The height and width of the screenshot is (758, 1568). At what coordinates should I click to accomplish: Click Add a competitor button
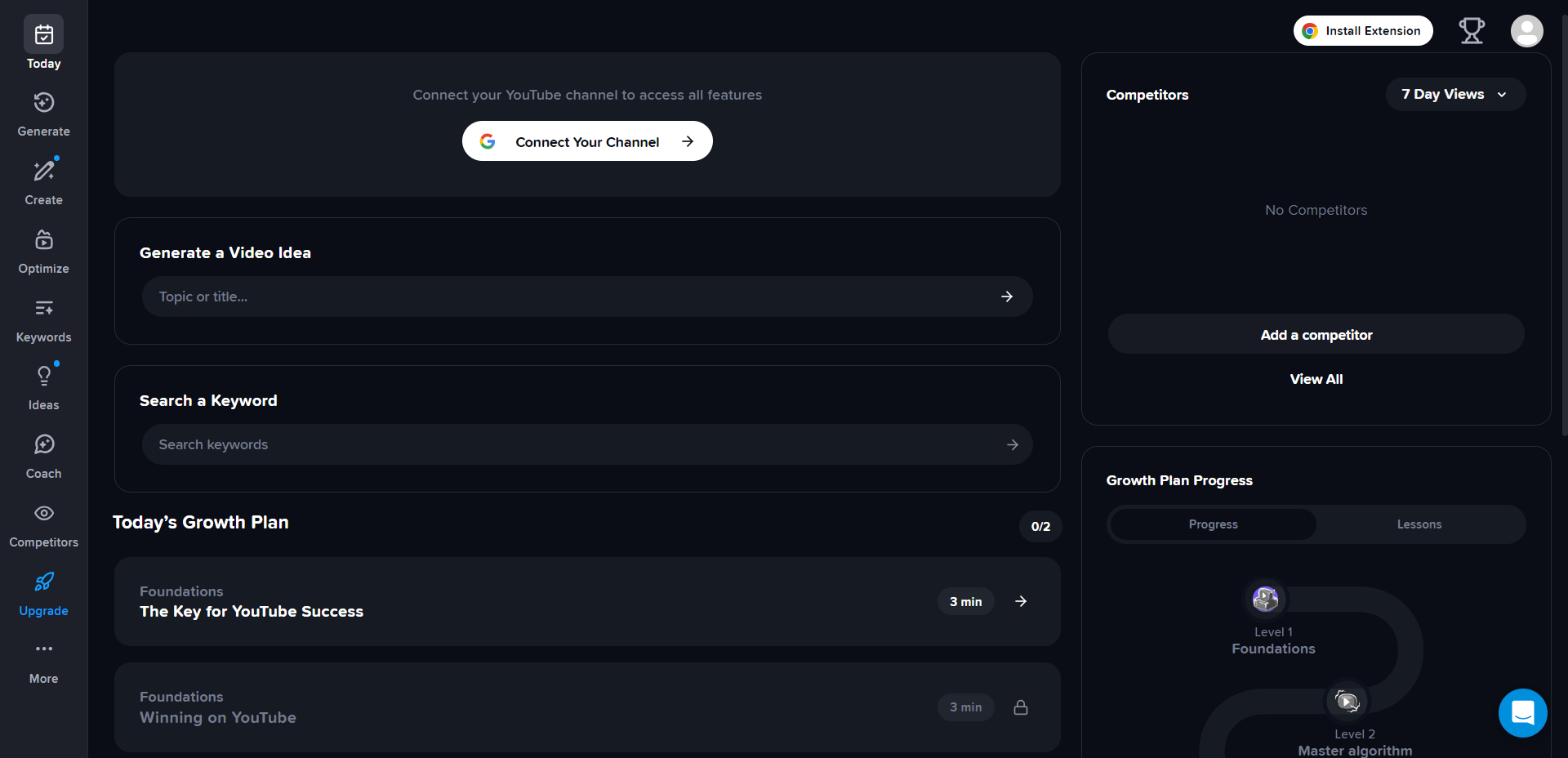coord(1316,334)
